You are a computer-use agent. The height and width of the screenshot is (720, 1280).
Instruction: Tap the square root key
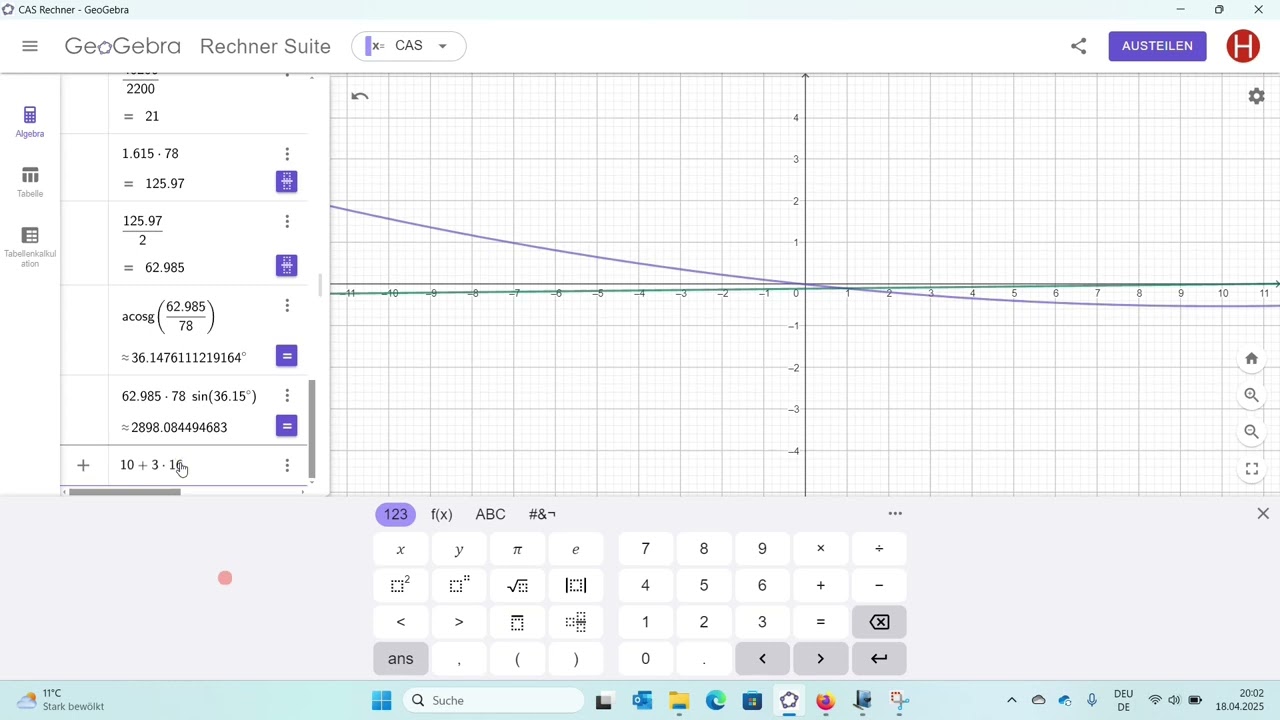517,585
